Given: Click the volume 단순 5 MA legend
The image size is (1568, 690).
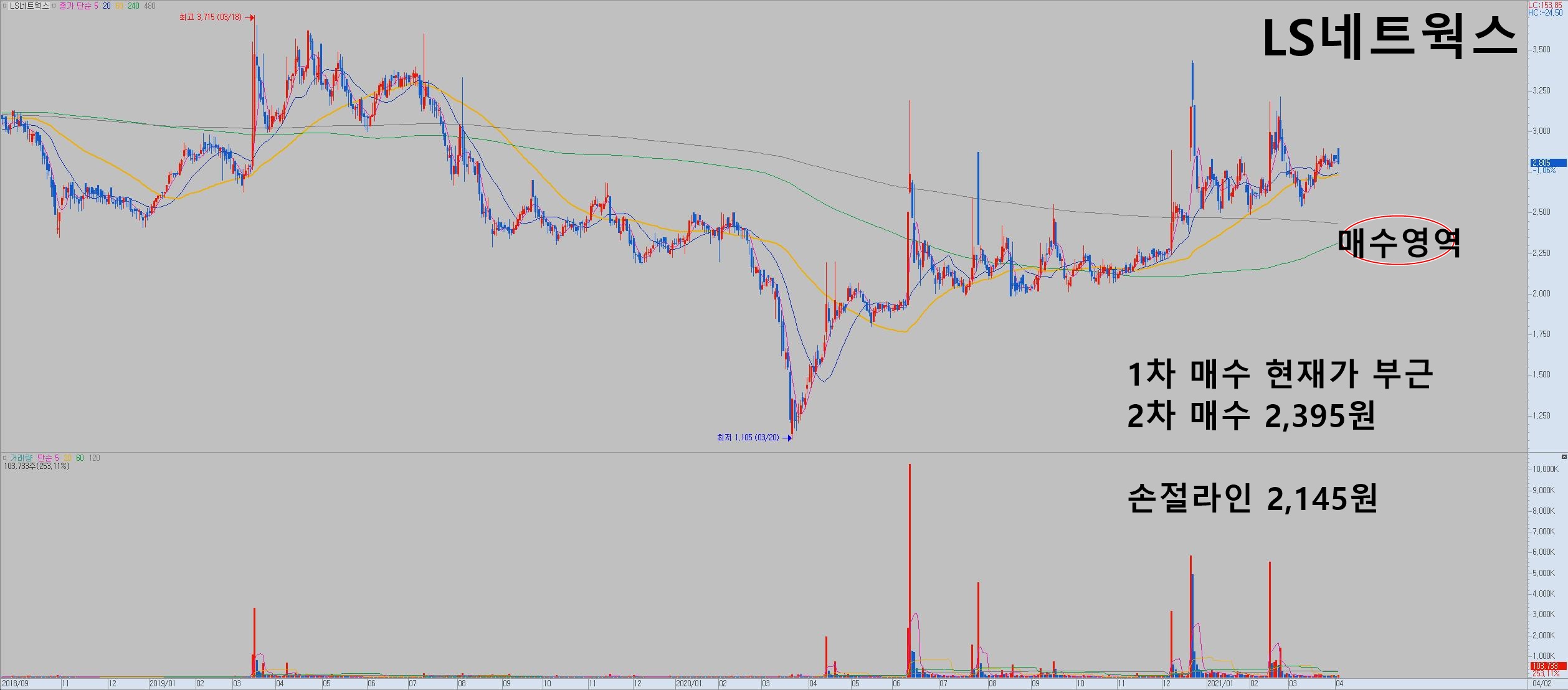Looking at the screenshot, I should 48,458.
